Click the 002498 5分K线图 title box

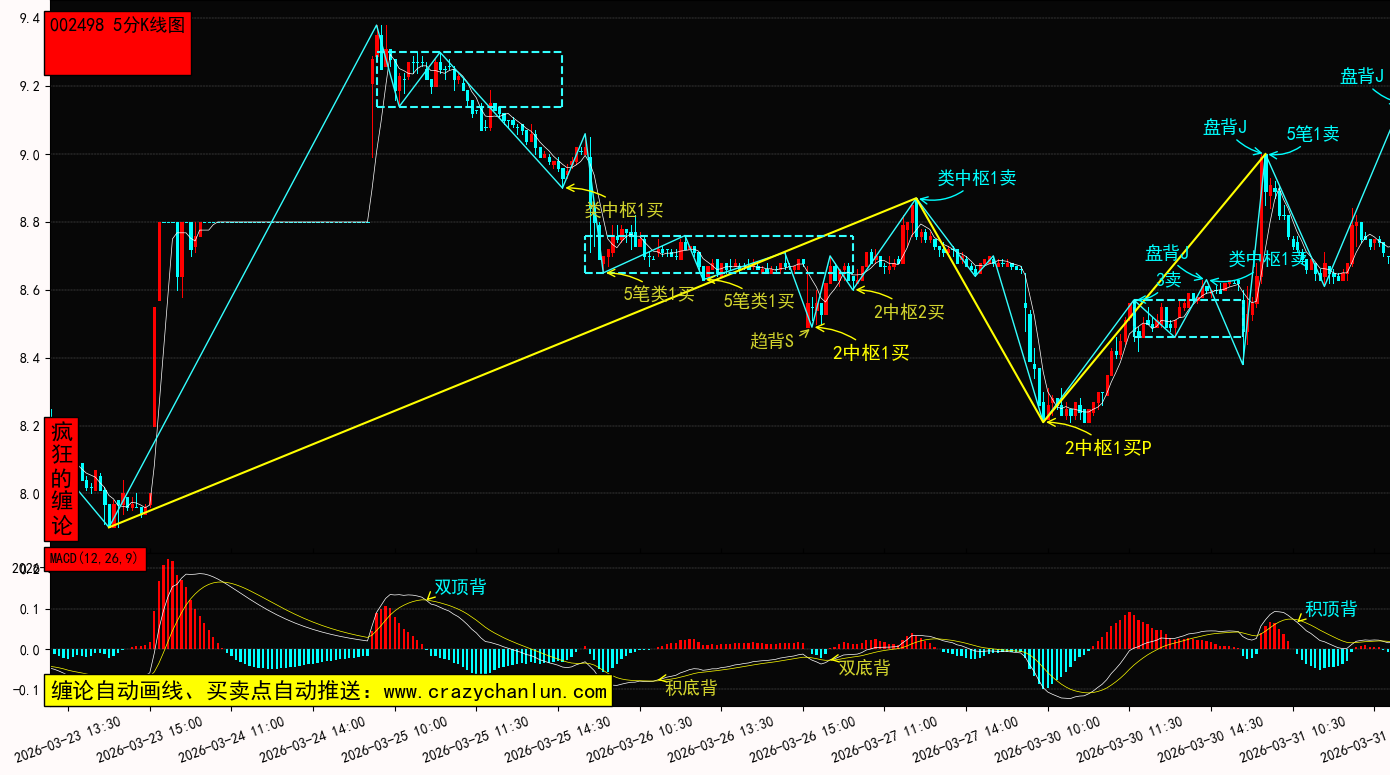pyautogui.click(x=119, y=44)
